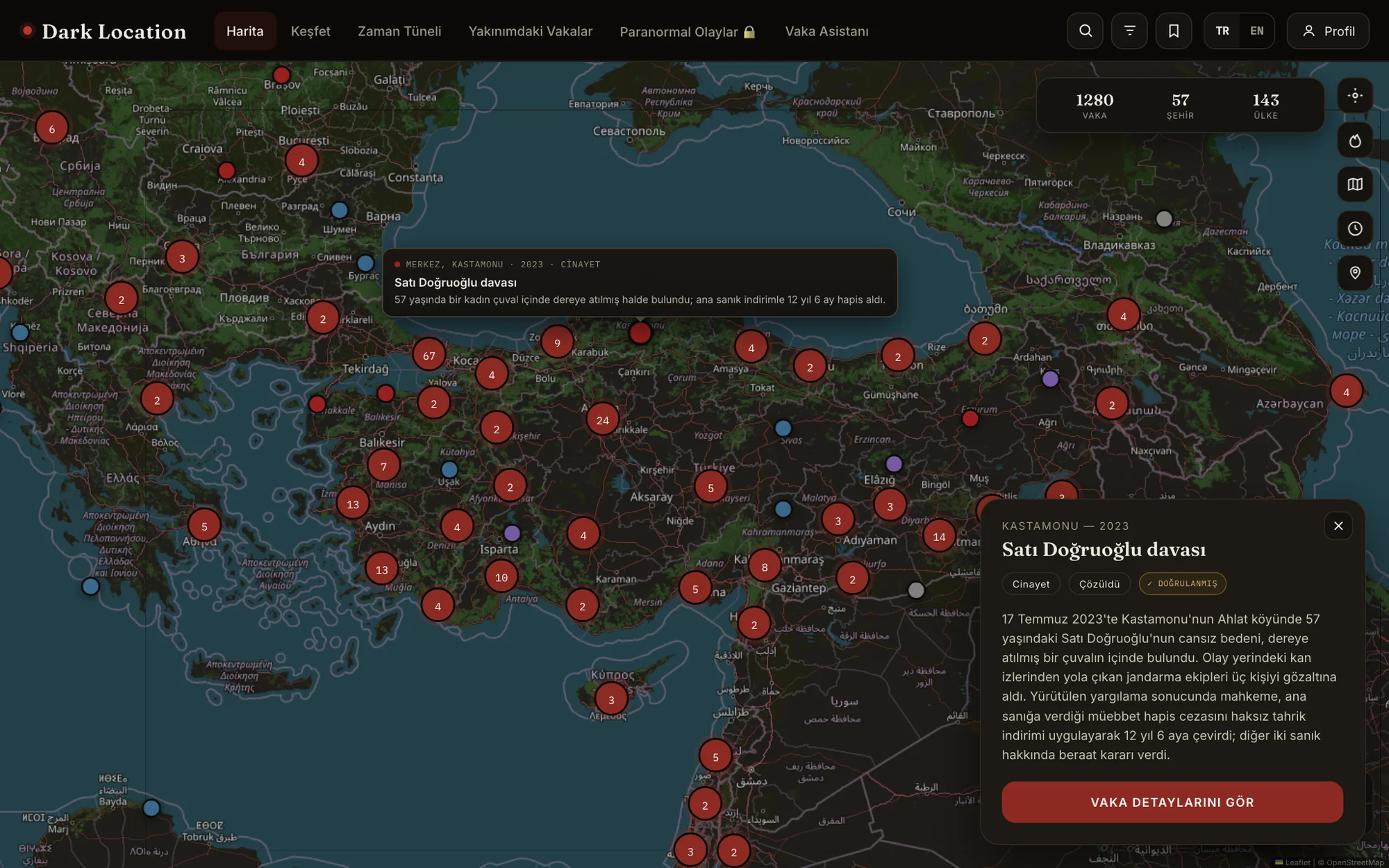Image resolution: width=1389 pixels, height=868 pixels.
Task: Click the location pin map button
Action: pyautogui.click(x=1355, y=273)
